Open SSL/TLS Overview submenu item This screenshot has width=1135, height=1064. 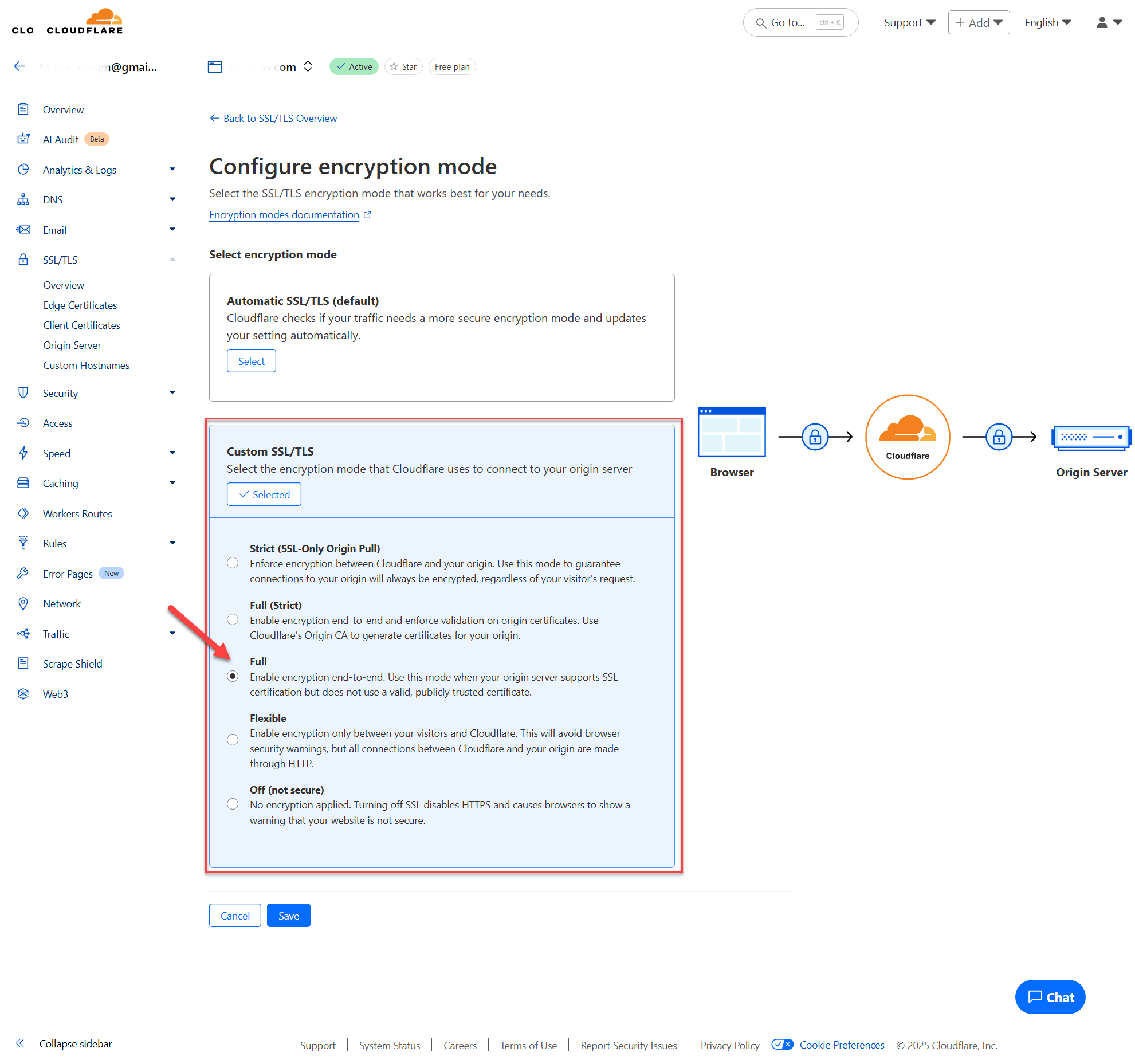pos(64,285)
